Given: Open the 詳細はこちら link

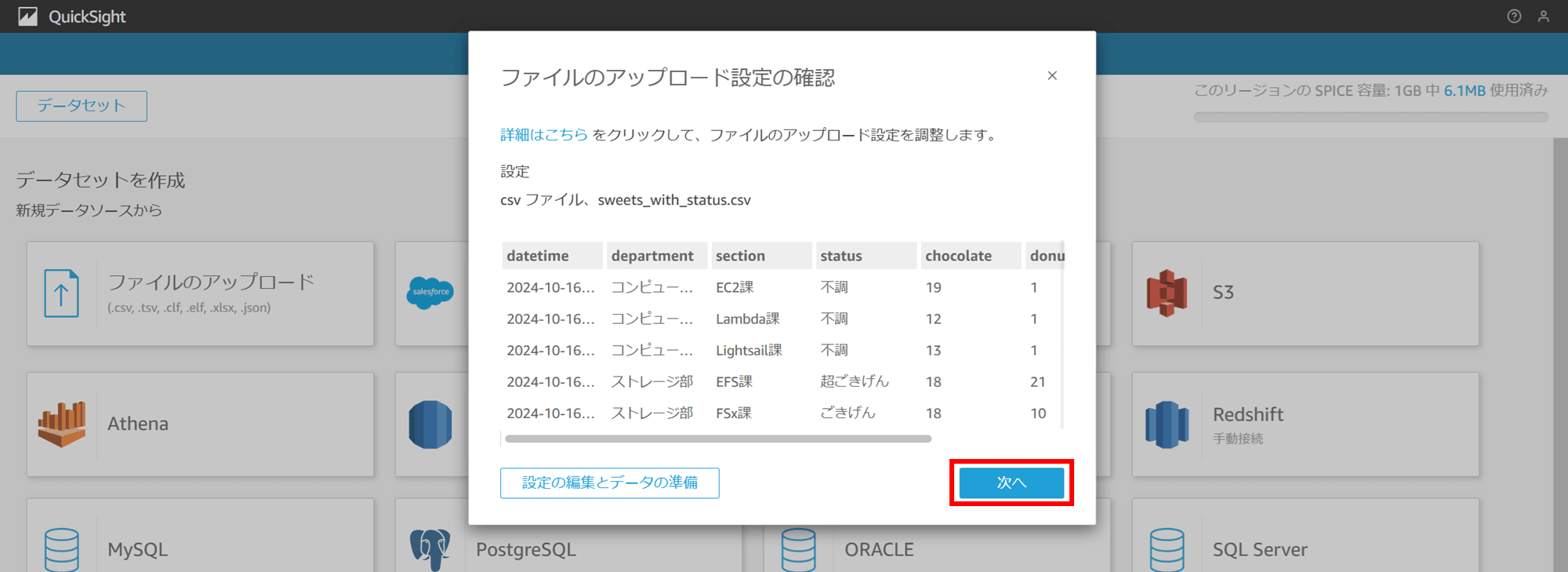Looking at the screenshot, I should pos(544,135).
